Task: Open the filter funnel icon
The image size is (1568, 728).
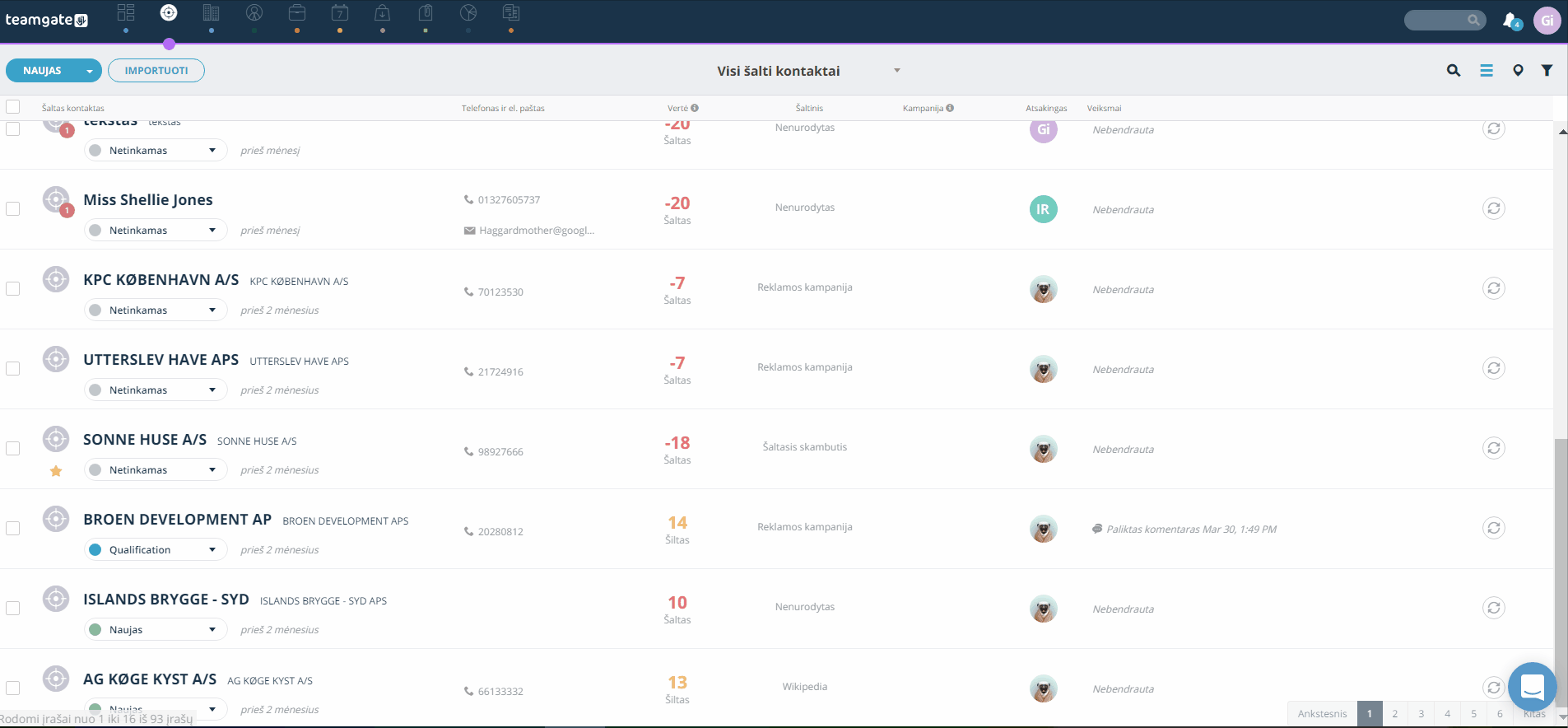Action: click(x=1547, y=71)
